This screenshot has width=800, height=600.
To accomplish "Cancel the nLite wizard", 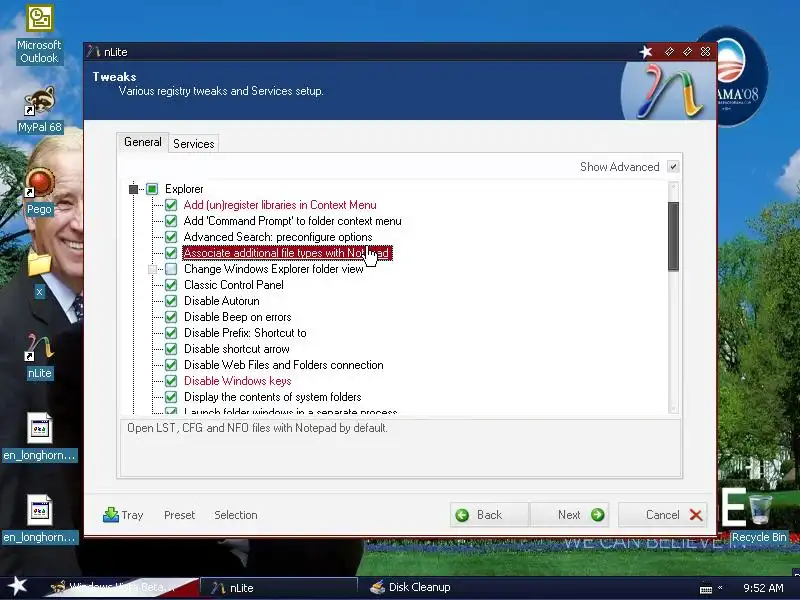I will tap(663, 515).
